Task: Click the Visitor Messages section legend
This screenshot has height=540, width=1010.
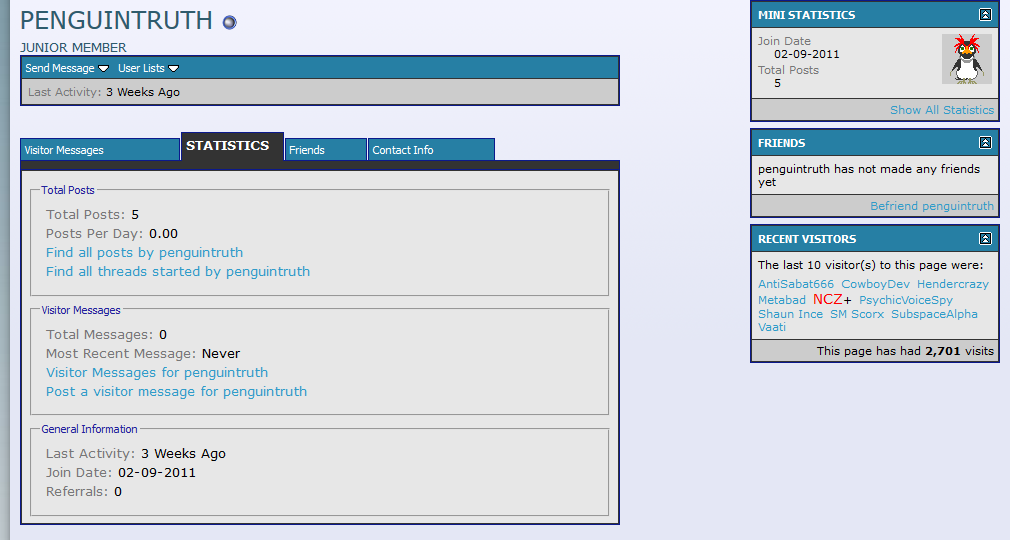Action: 81,310
